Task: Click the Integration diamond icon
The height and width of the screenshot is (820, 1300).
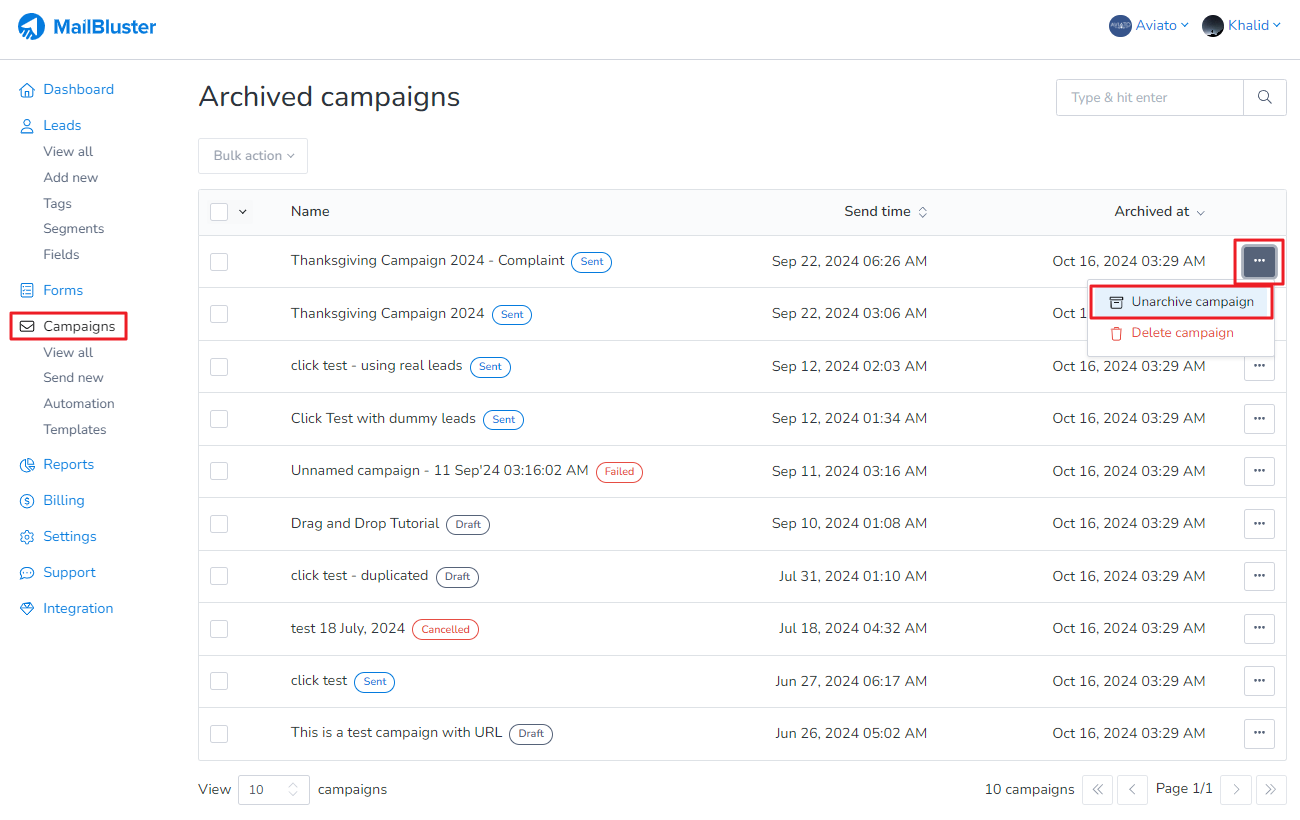Action: click(x=27, y=609)
